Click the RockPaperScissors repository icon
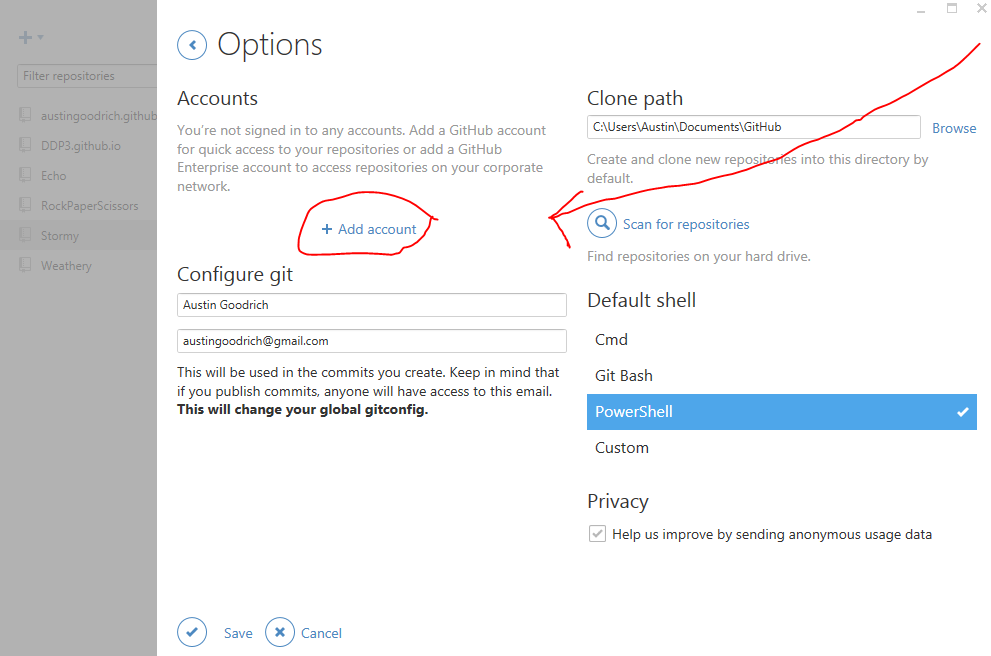This screenshot has height=656, width=991. pos(25,205)
